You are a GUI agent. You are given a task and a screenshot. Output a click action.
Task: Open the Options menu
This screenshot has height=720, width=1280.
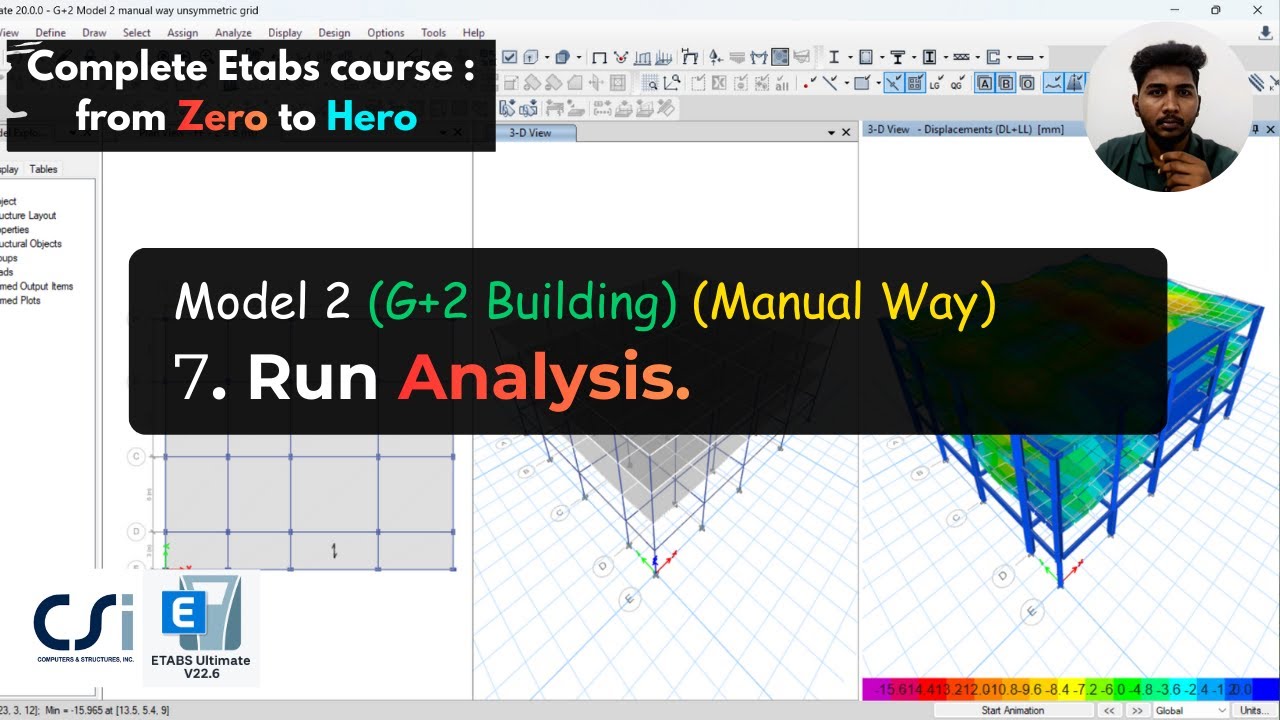pos(386,33)
